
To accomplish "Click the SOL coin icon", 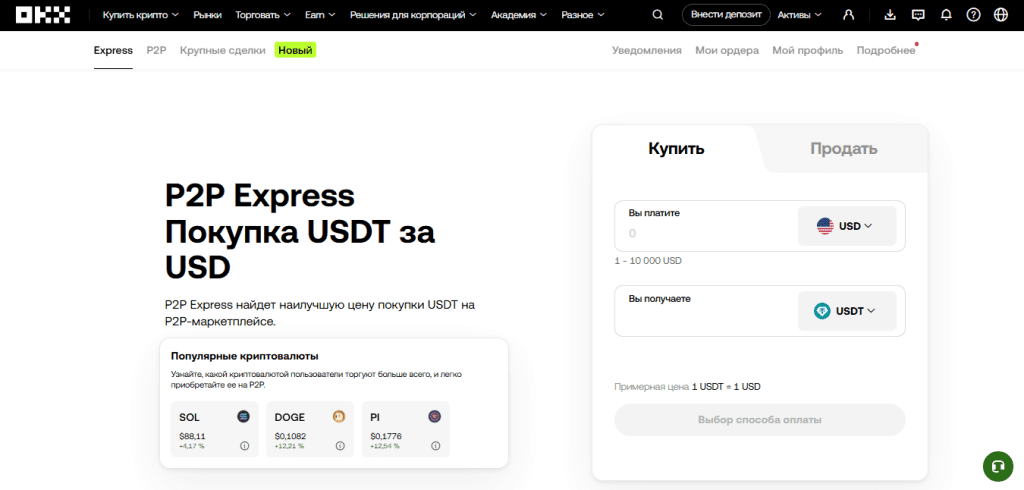I will point(244,416).
